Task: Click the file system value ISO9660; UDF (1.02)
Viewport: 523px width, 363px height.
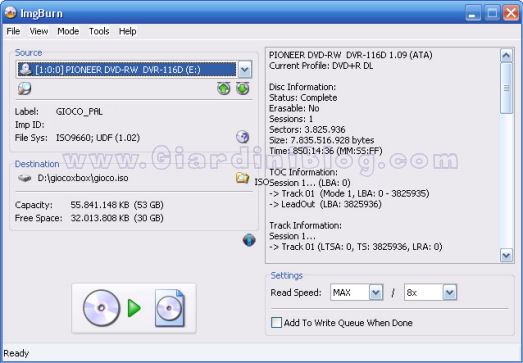Action: click(98, 137)
